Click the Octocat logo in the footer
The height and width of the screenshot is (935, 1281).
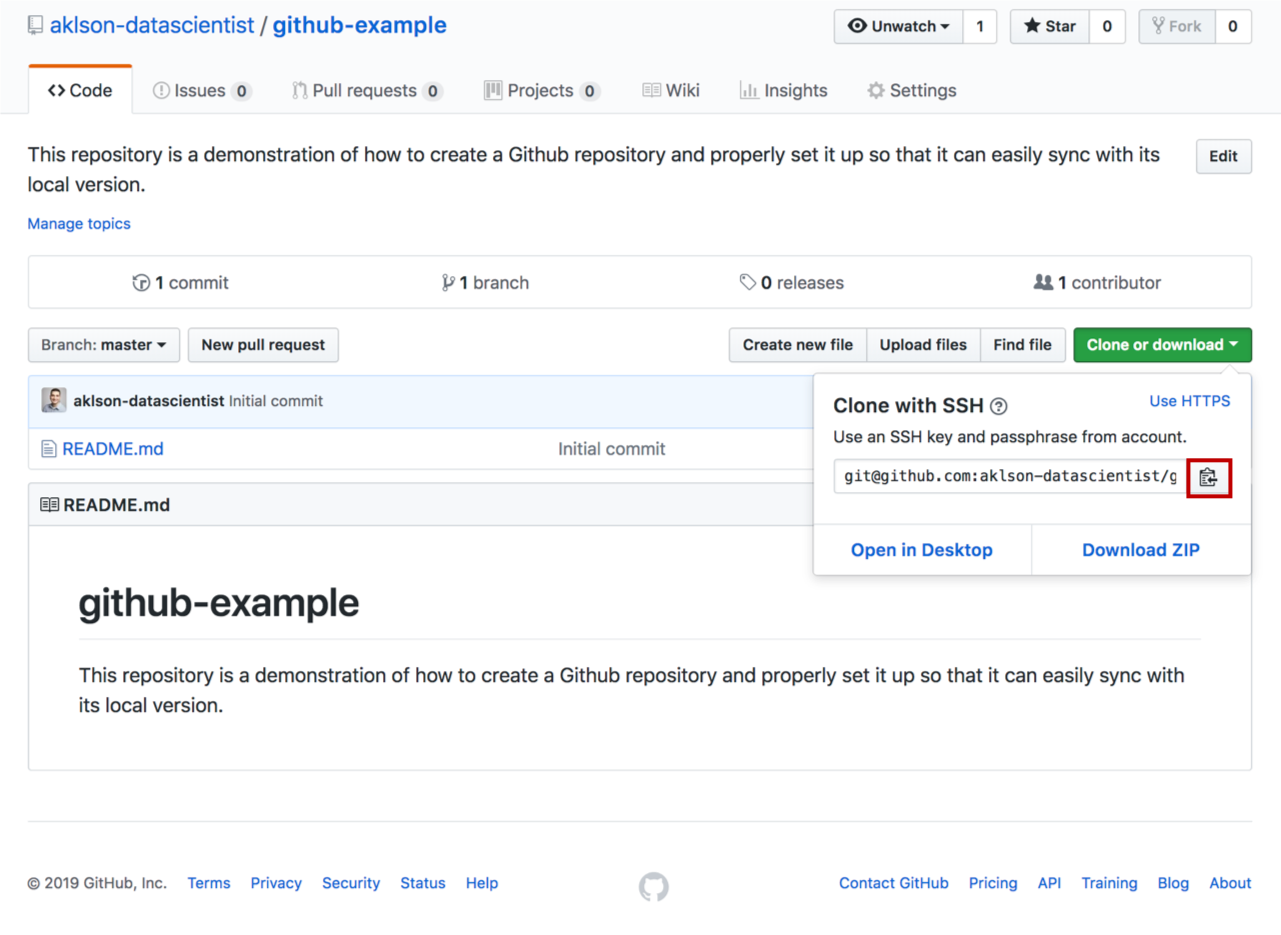click(654, 884)
